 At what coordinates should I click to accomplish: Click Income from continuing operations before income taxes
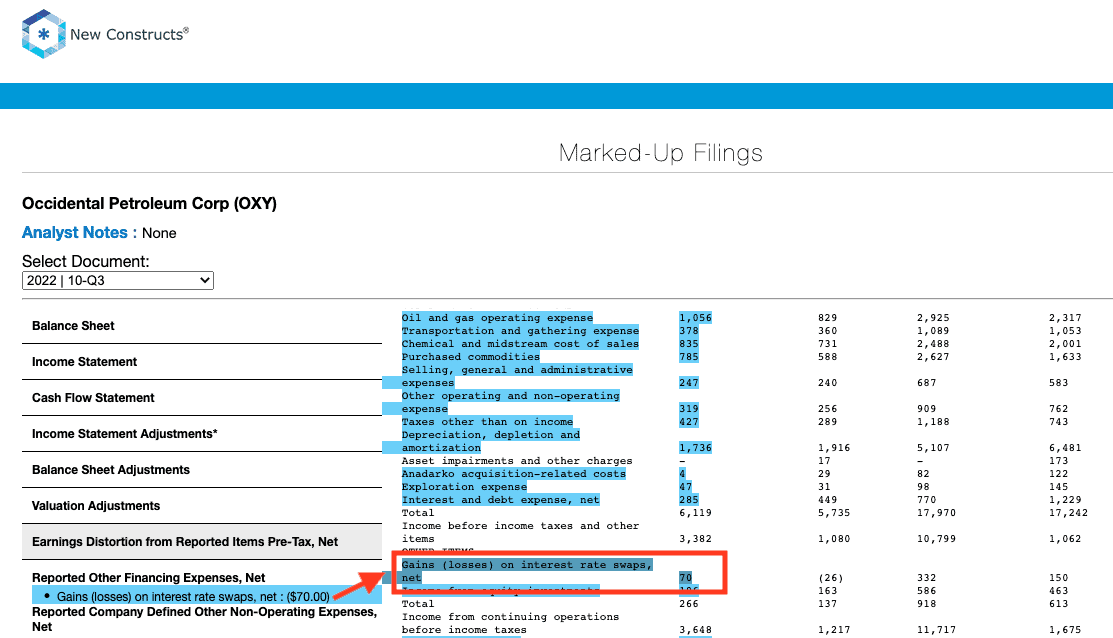pyautogui.click(x=510, y=623)
